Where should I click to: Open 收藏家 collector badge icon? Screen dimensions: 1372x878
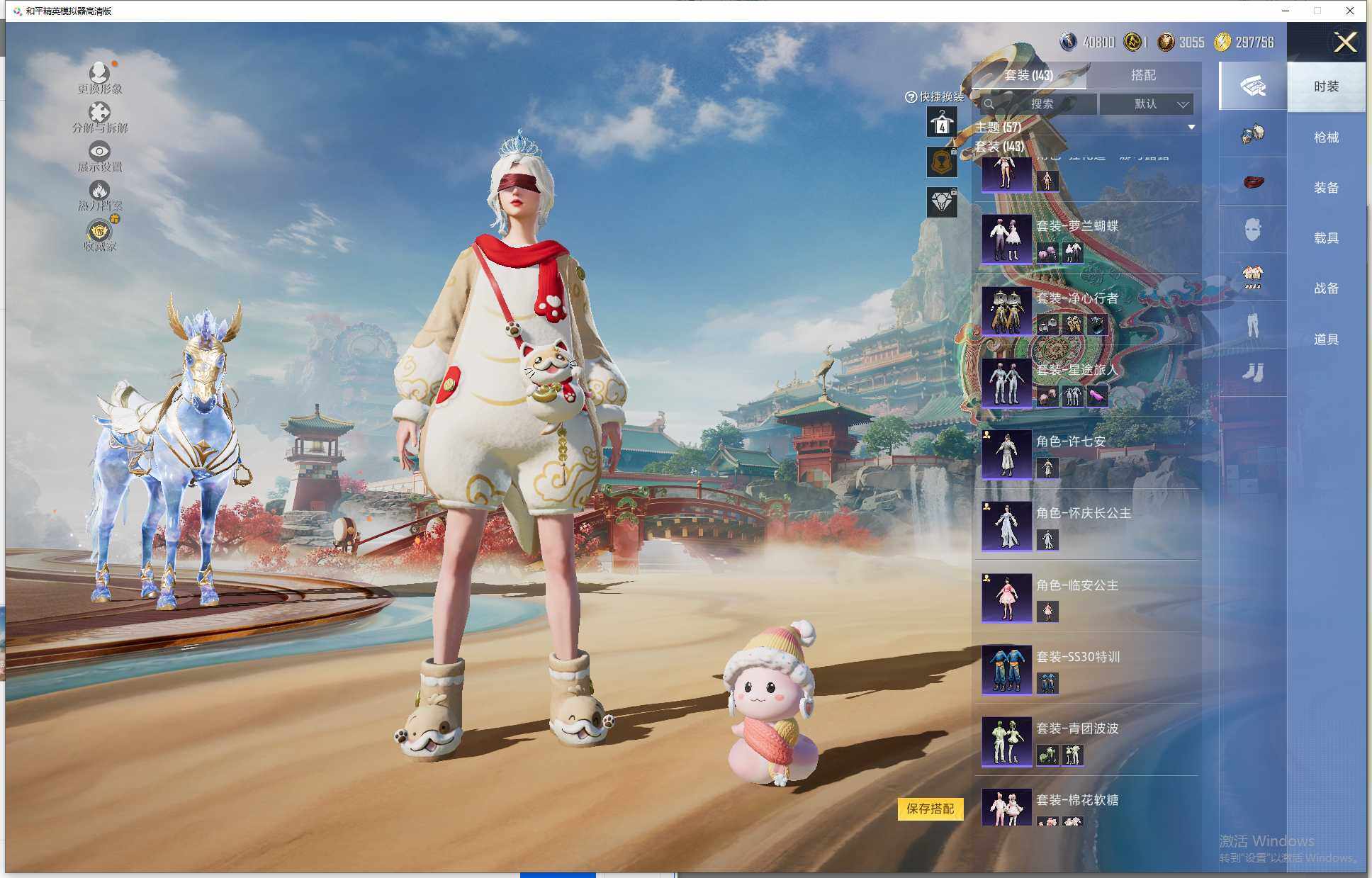point(100,232)
